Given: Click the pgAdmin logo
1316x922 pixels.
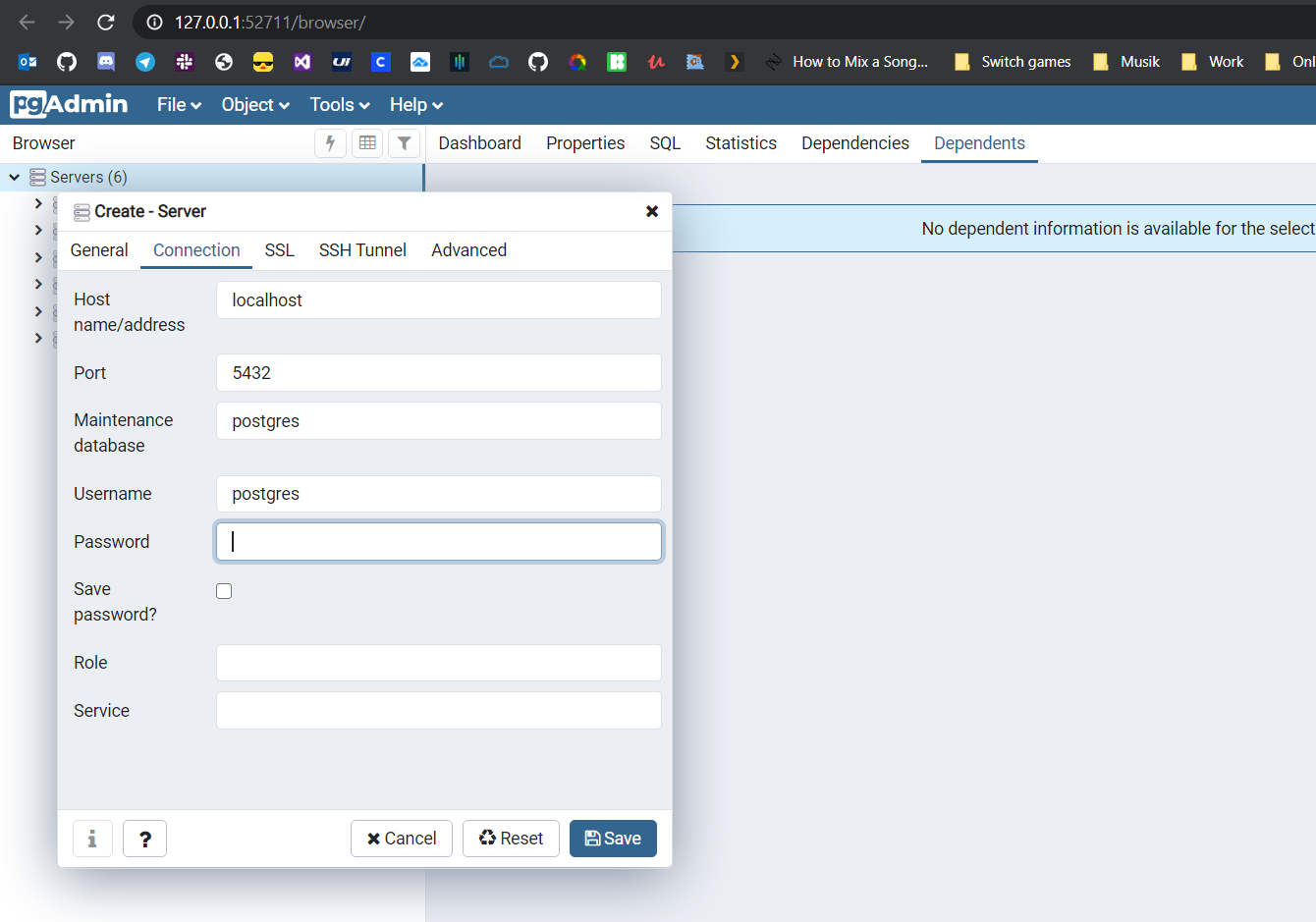Looking at the screenshot, I should click(x=69, y=104).
